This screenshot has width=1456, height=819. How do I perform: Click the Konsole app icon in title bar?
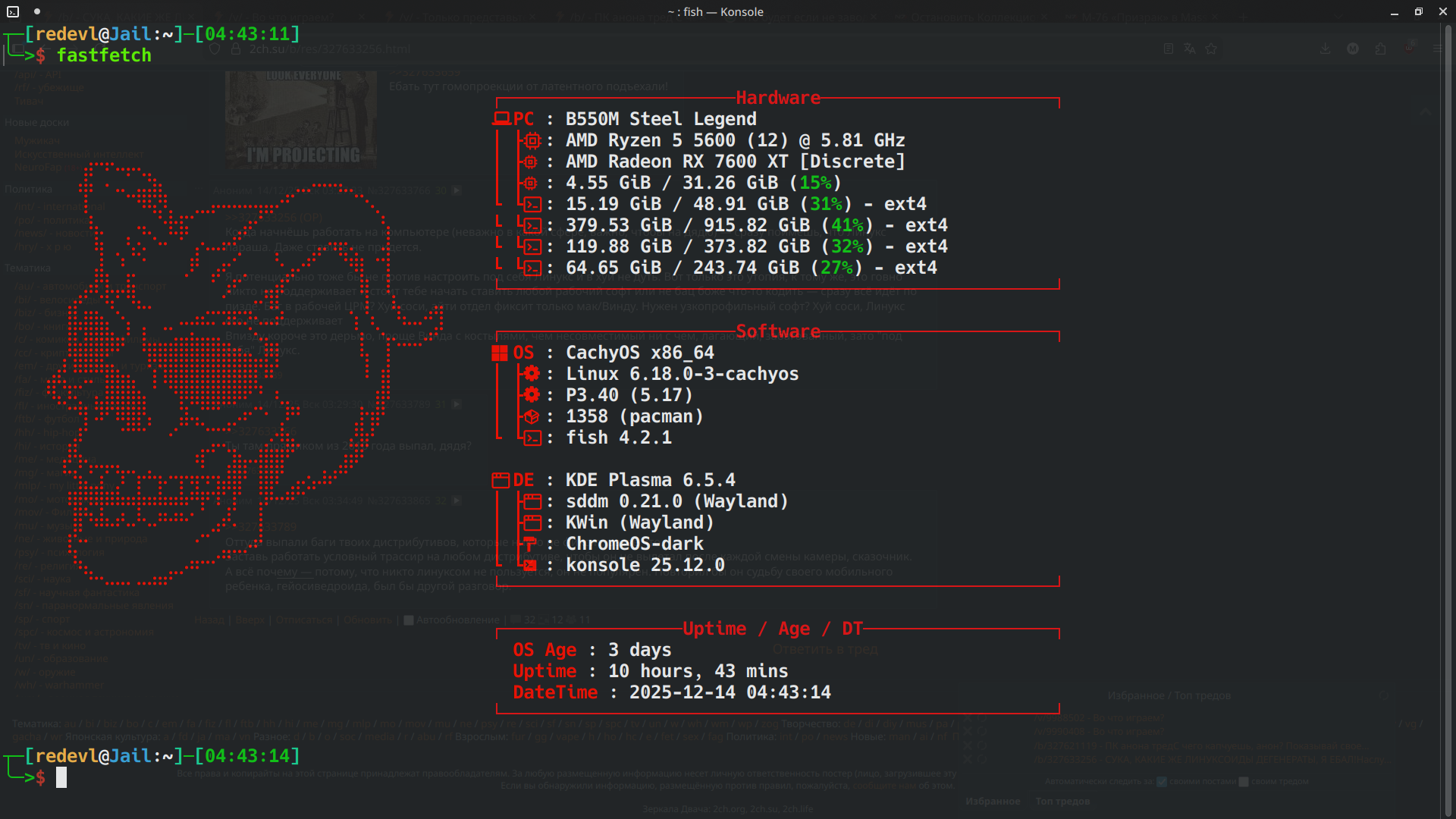coord(13,11)
